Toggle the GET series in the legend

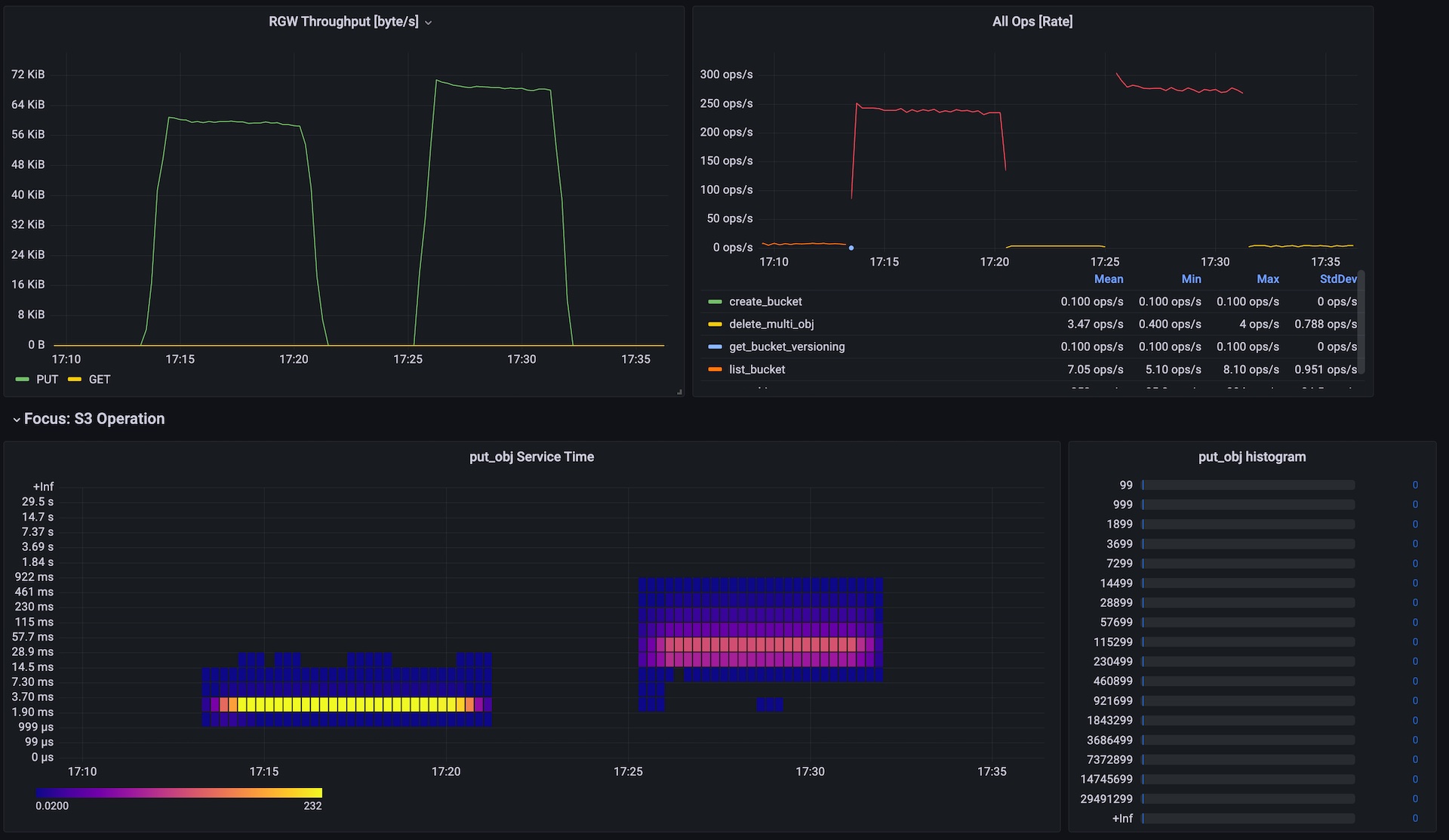pos(99,380)
